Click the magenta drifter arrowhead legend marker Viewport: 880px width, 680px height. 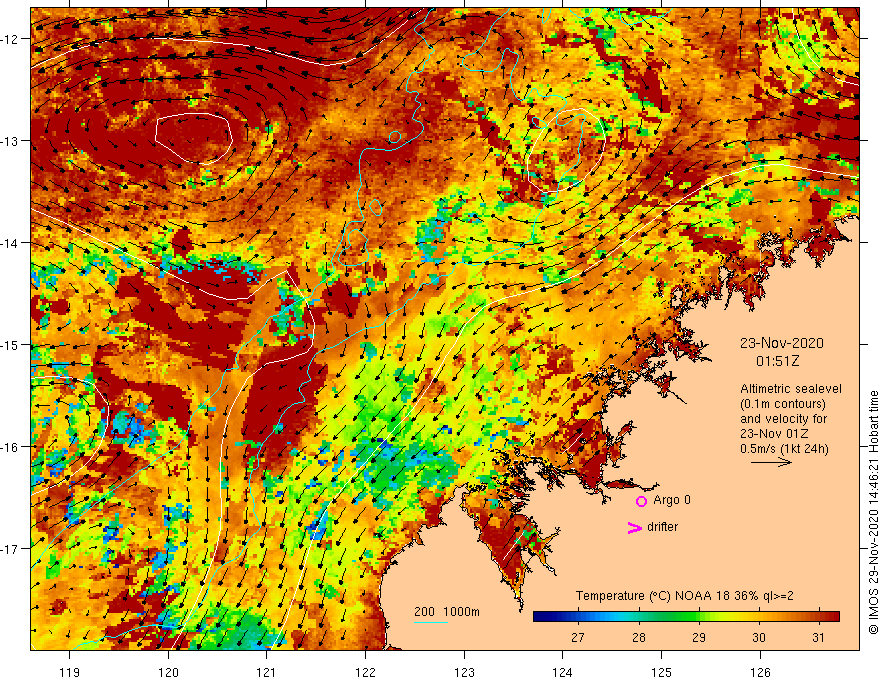pos(635,527)
